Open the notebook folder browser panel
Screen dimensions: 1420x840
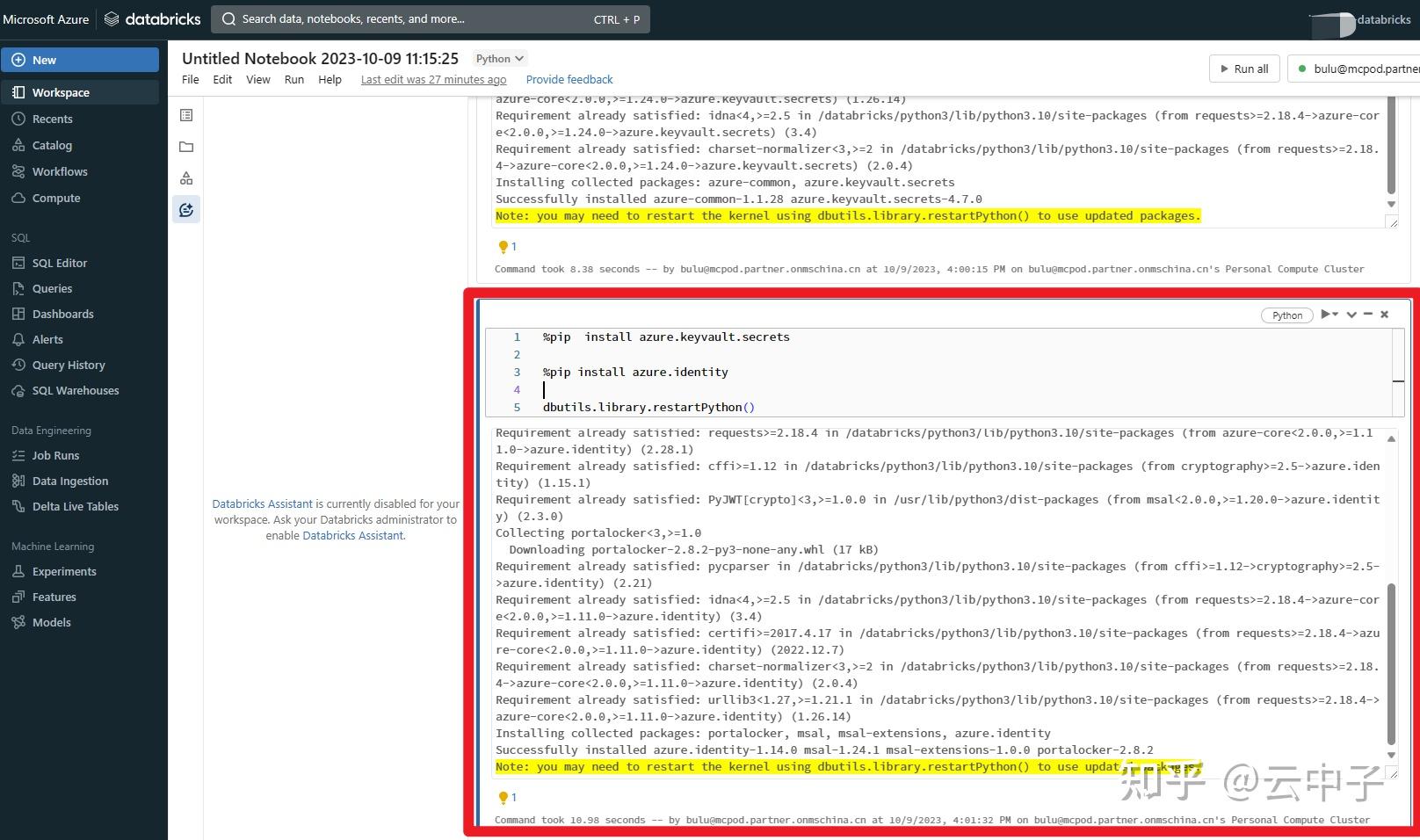[x=185, y=146]
